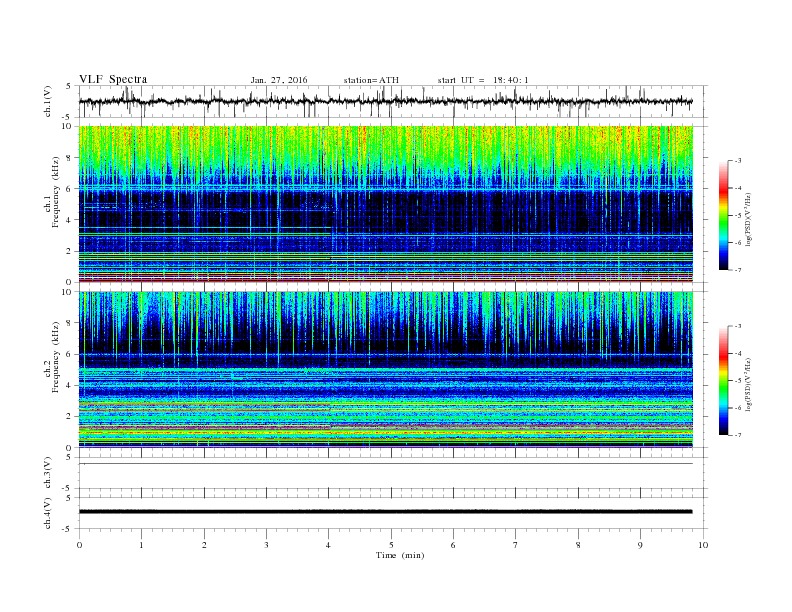This screenshot has width=792, height=612.
Task: Click the "-3" tick on ch.1 colorbar
Action: 737,161
